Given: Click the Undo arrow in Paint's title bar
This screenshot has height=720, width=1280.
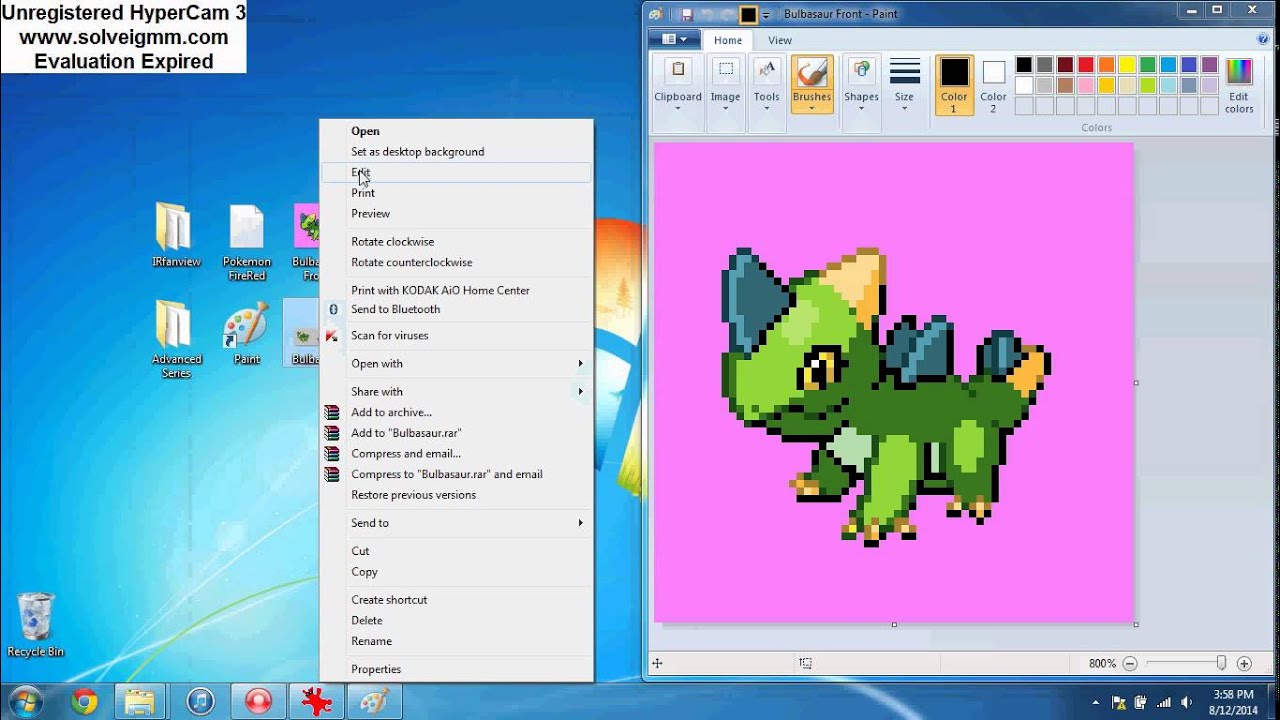Looking at the screenshot, I should click(x=708, y=14).
